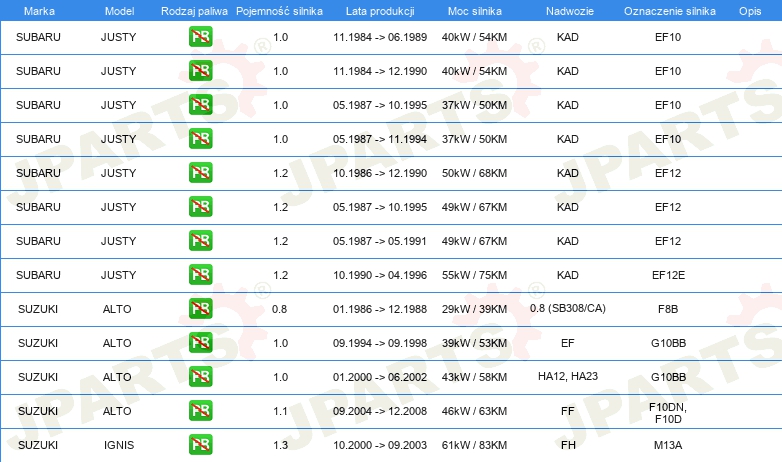This screenshot has height=462, width=782.
Task: Click the petrol fuel icon in the 06.1989 Justy row
Action: (200, 36)
